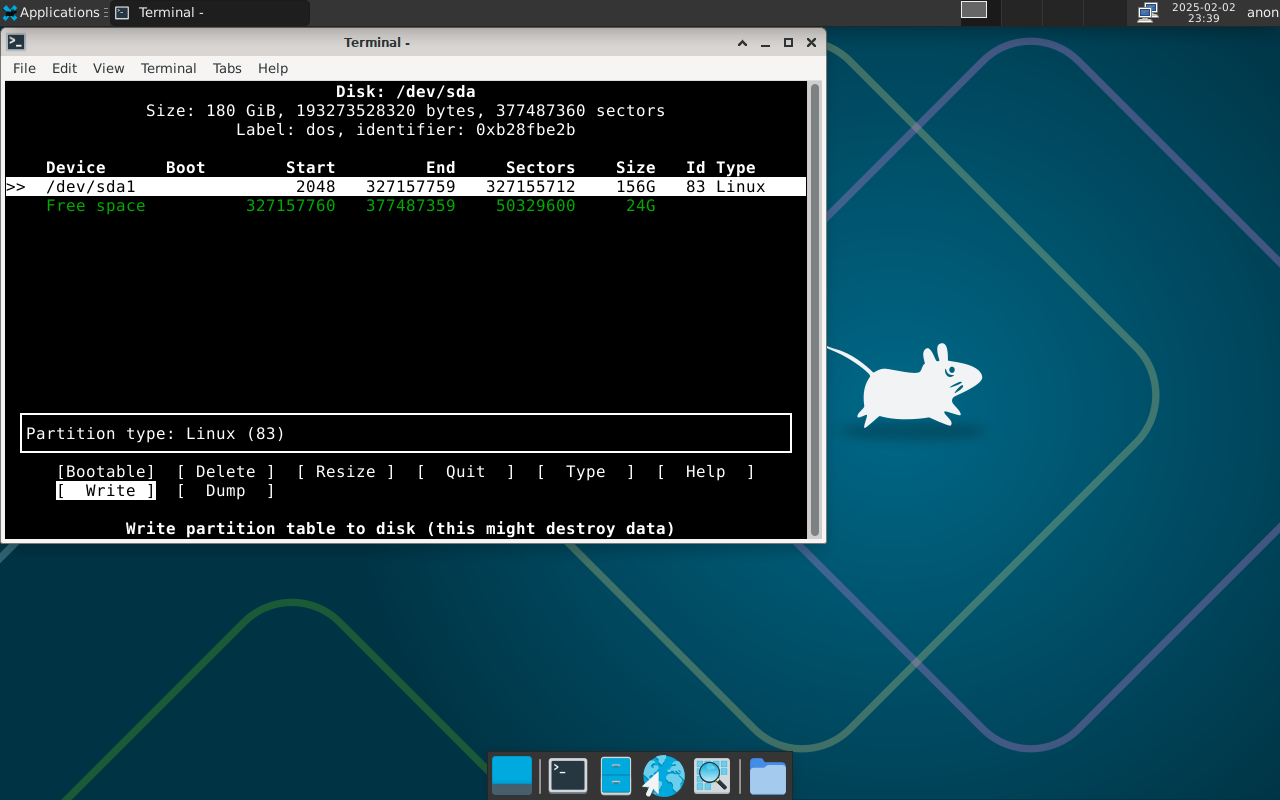Launch Terminal Emulator from the dock
1280x800 pixels.
click(x=568, y=776)
